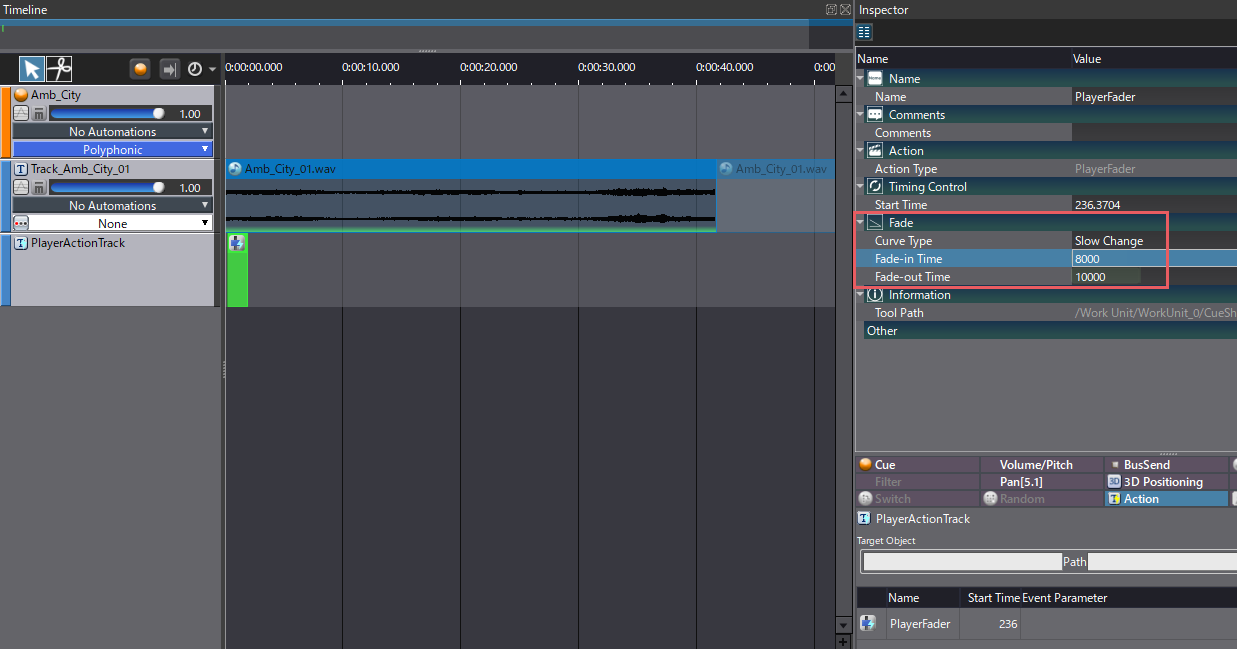The width and height of the screenshot is (1237, 649).
Task: Float the Timeline panel window
Action: click(831, 9)
